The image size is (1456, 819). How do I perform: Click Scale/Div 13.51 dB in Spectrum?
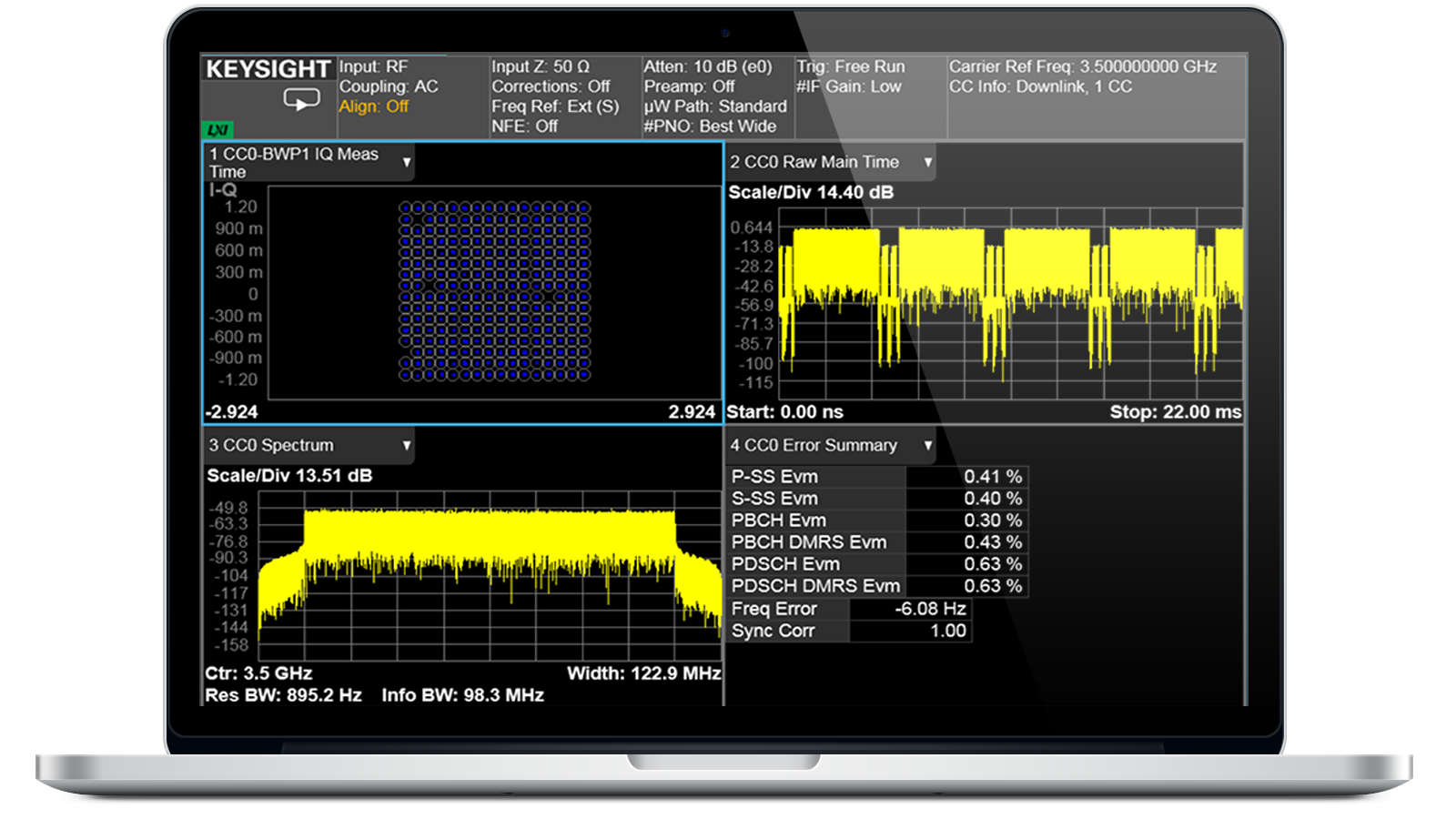tap(289, 475)
